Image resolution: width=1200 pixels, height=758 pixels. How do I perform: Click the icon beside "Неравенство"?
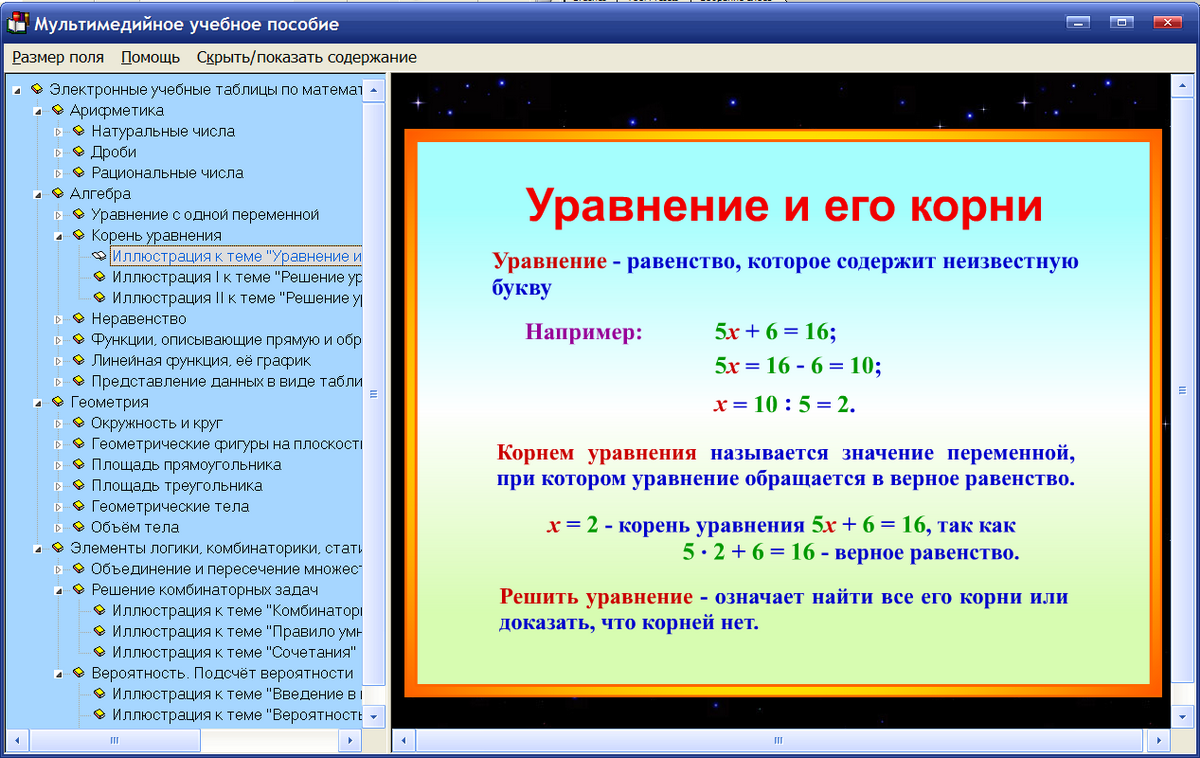coord(78,319)
